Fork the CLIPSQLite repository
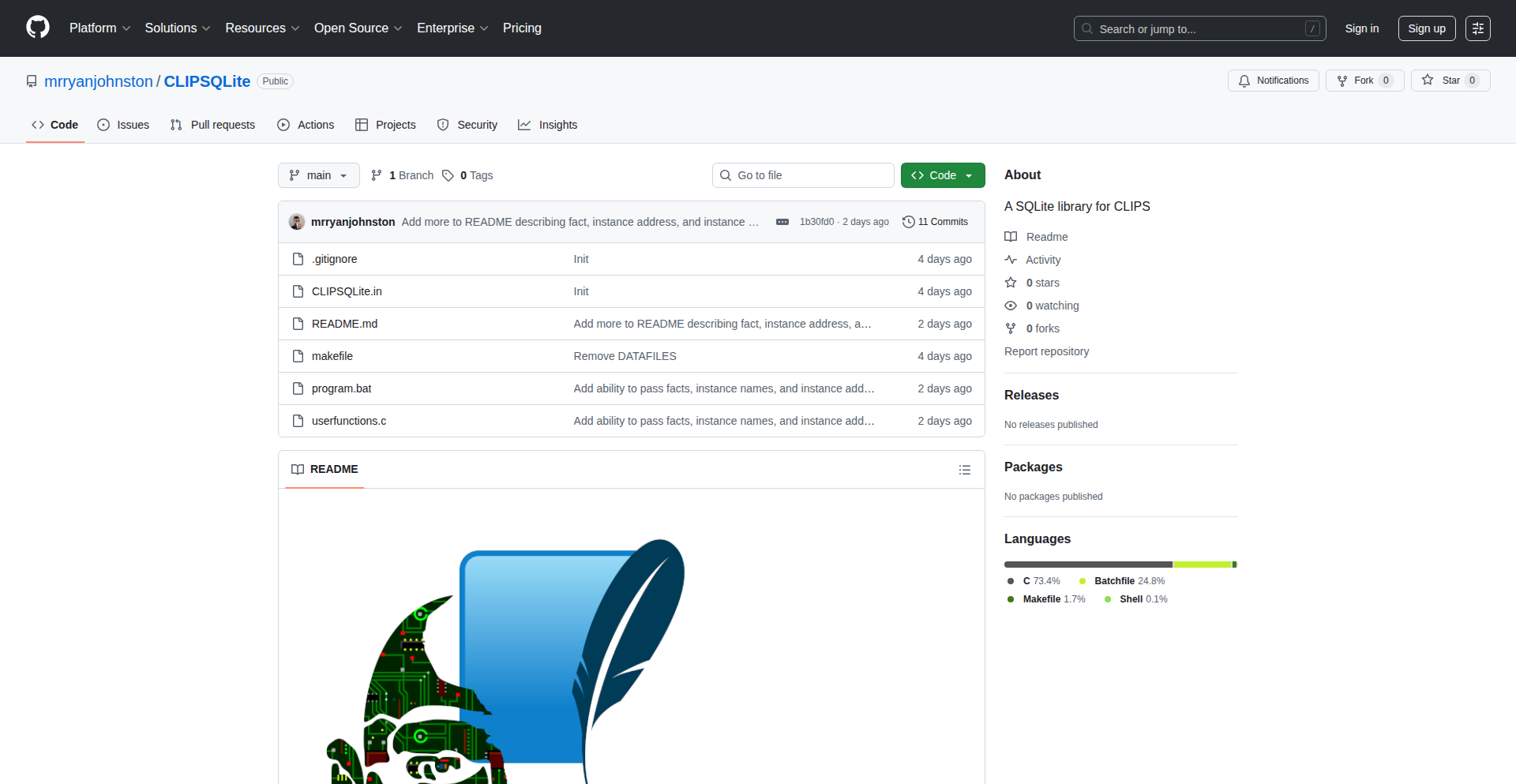The width and height of the screenshot is (1516, 784). point(1364,81)
